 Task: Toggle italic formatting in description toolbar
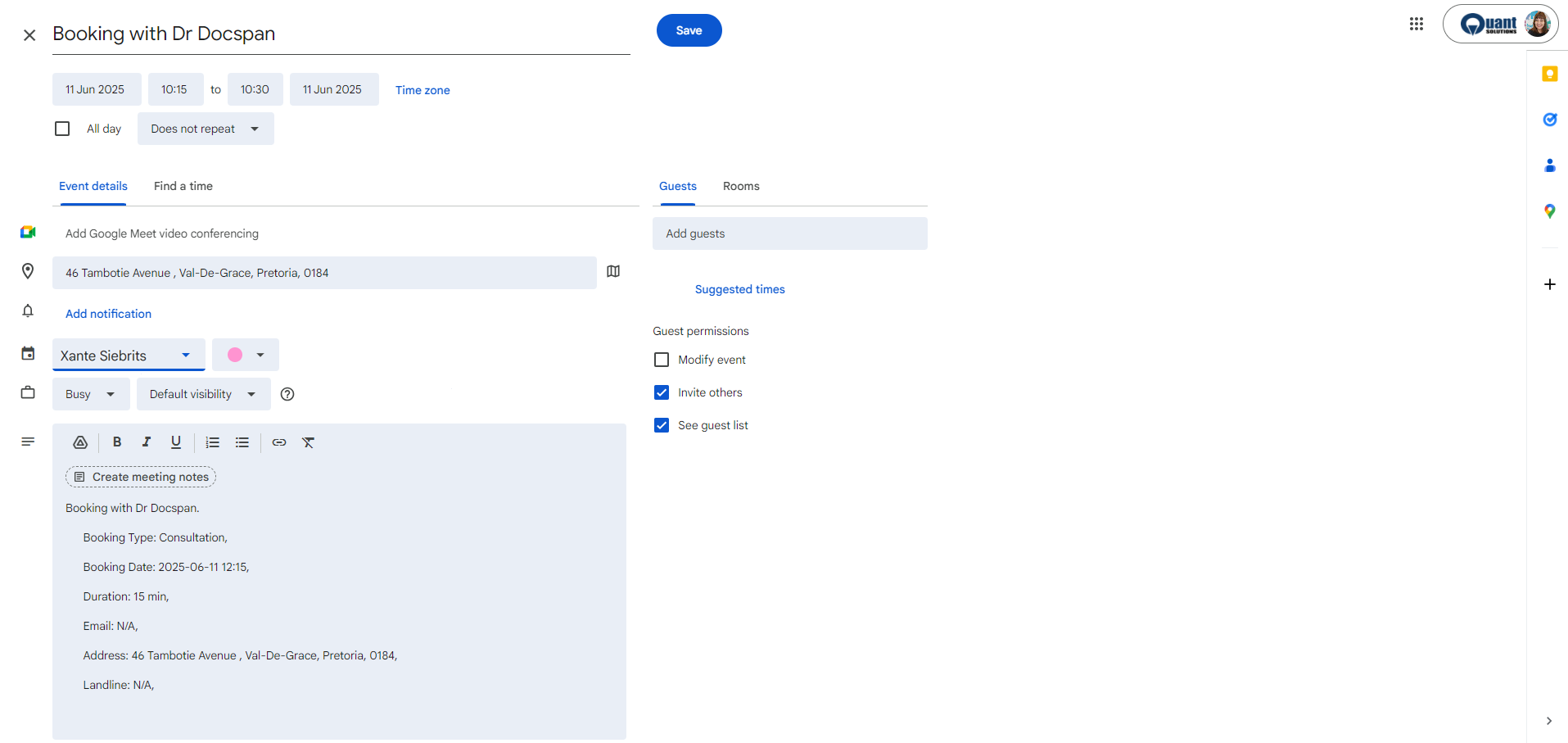(147, 442)
